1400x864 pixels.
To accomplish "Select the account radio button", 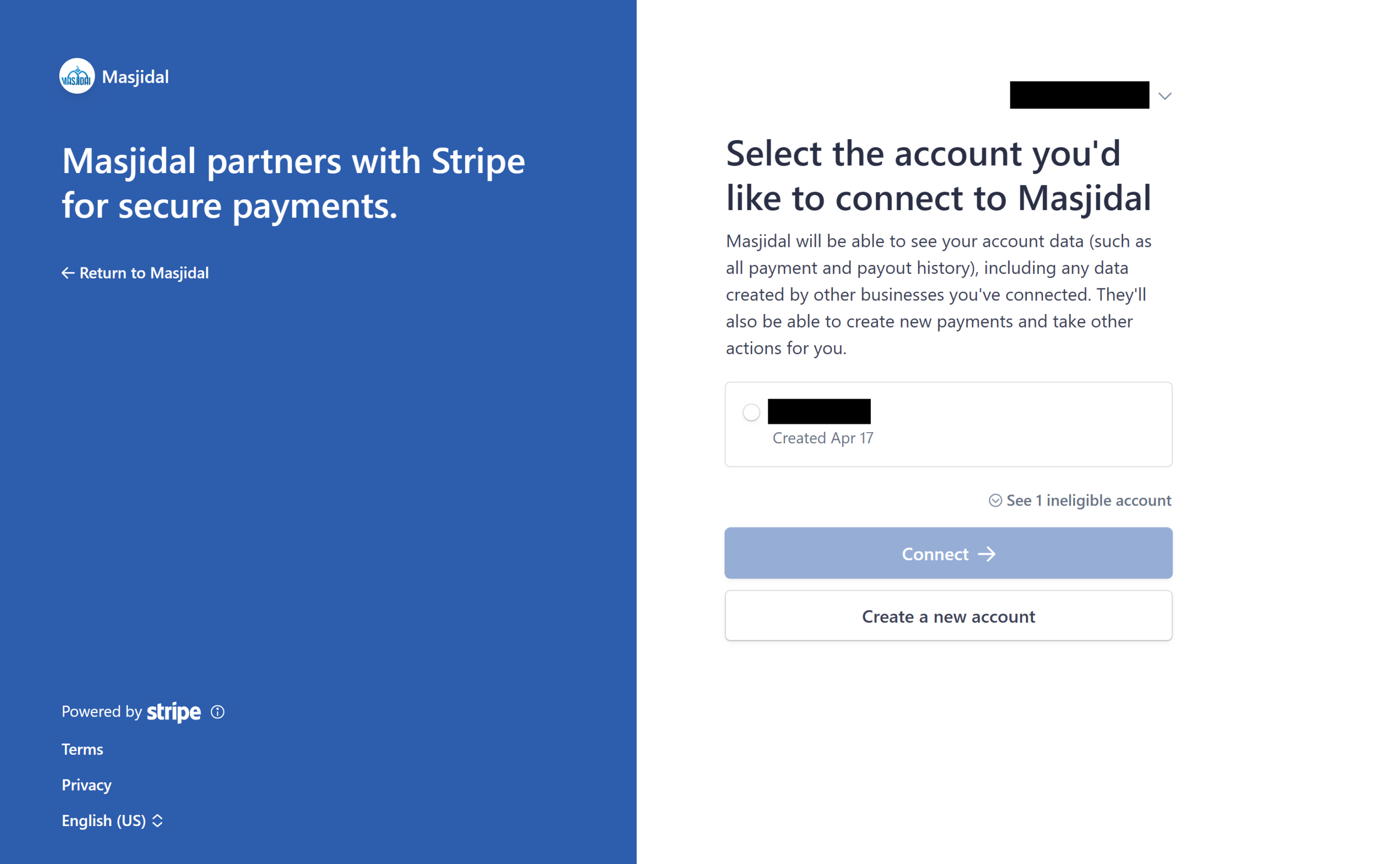I will 751,412.
